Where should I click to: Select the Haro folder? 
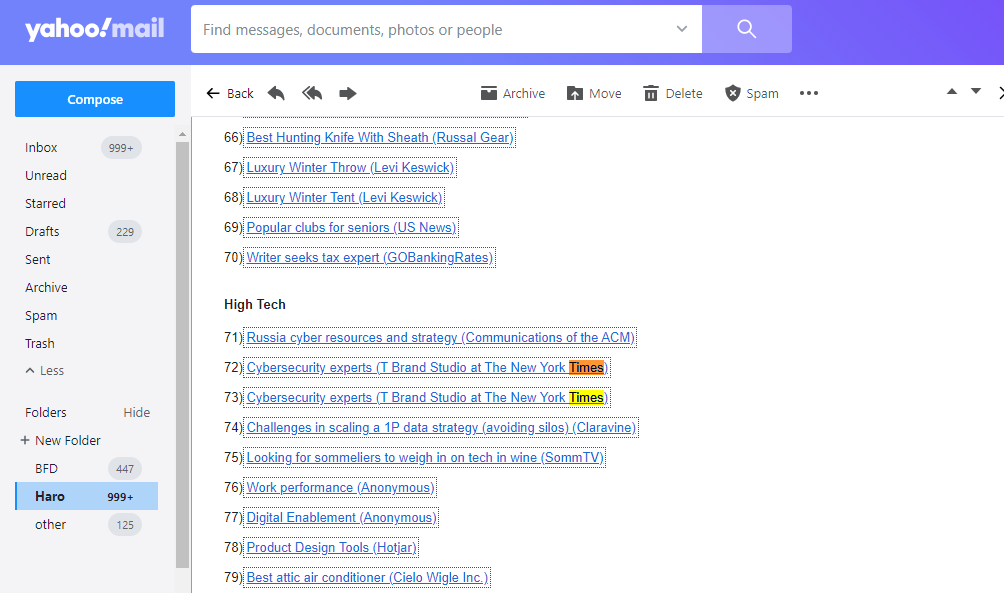coord(87,496)
